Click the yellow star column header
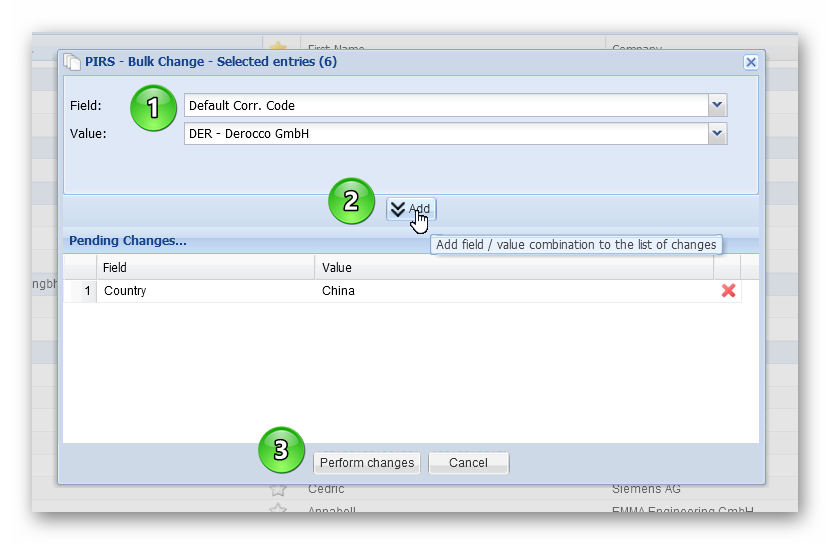This screenshot has height=544, width=830. [x=277, y=46]
